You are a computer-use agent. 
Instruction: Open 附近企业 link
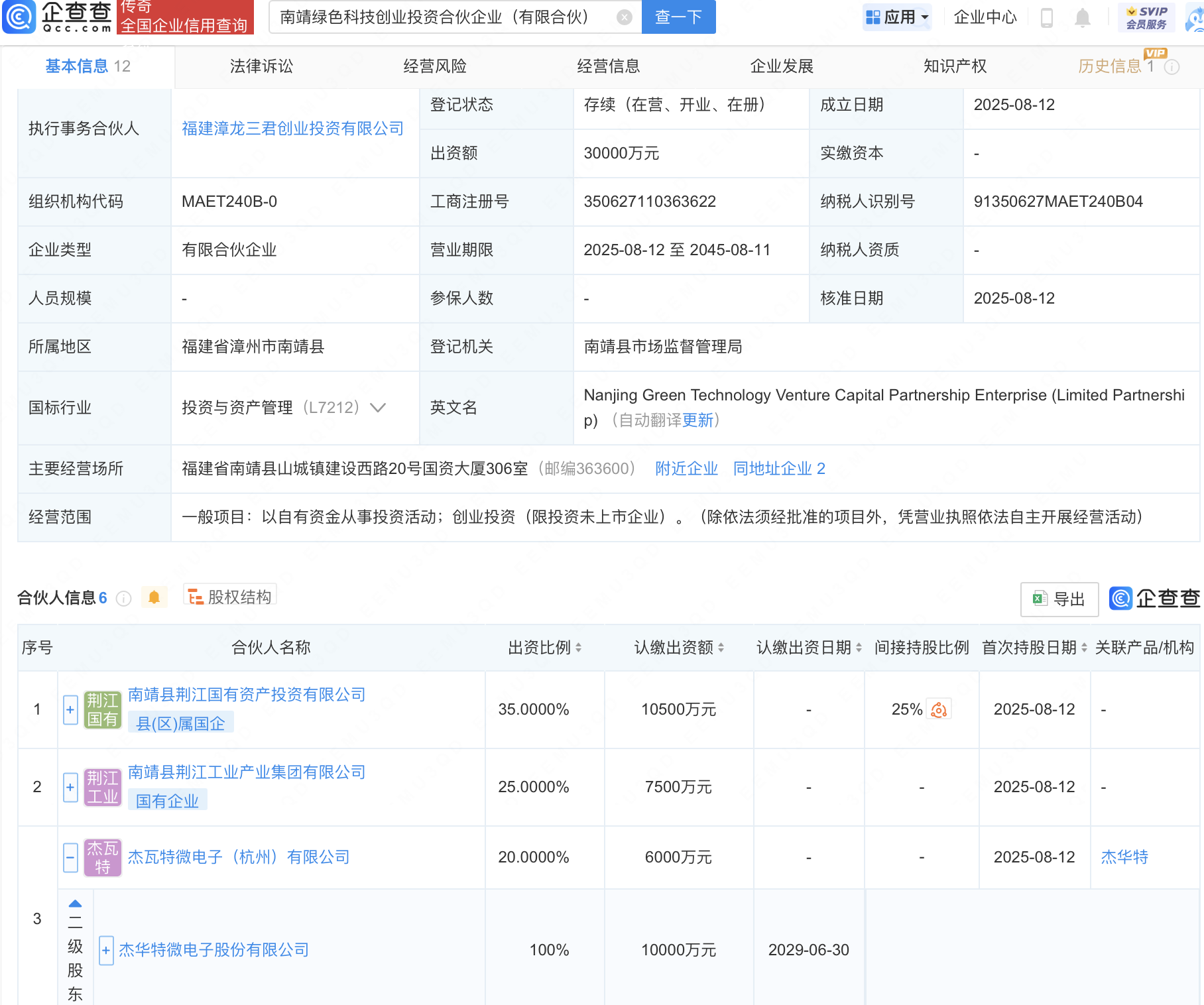[x=686, y=469]
